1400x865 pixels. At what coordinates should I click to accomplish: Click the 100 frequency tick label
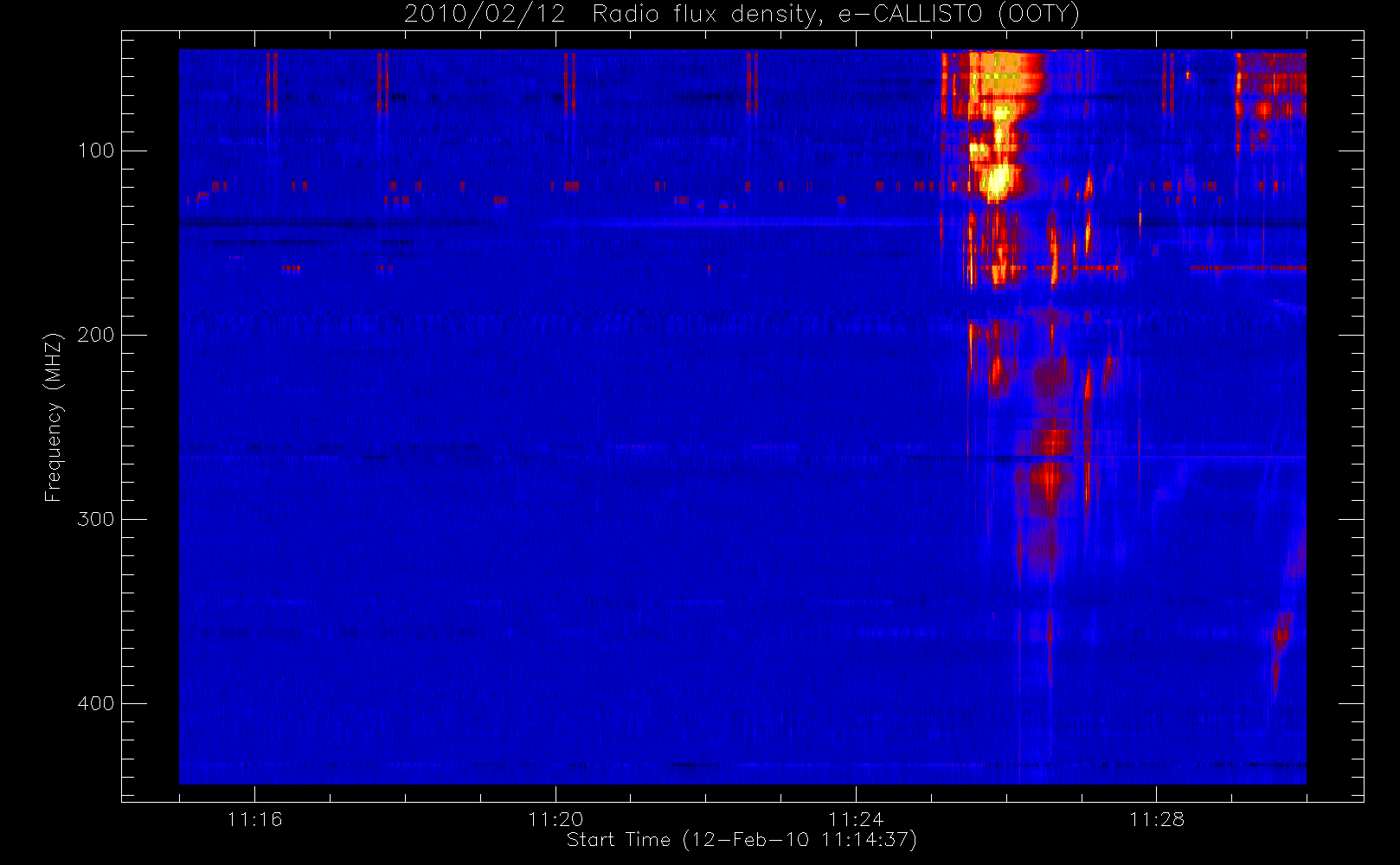point(95,151)
